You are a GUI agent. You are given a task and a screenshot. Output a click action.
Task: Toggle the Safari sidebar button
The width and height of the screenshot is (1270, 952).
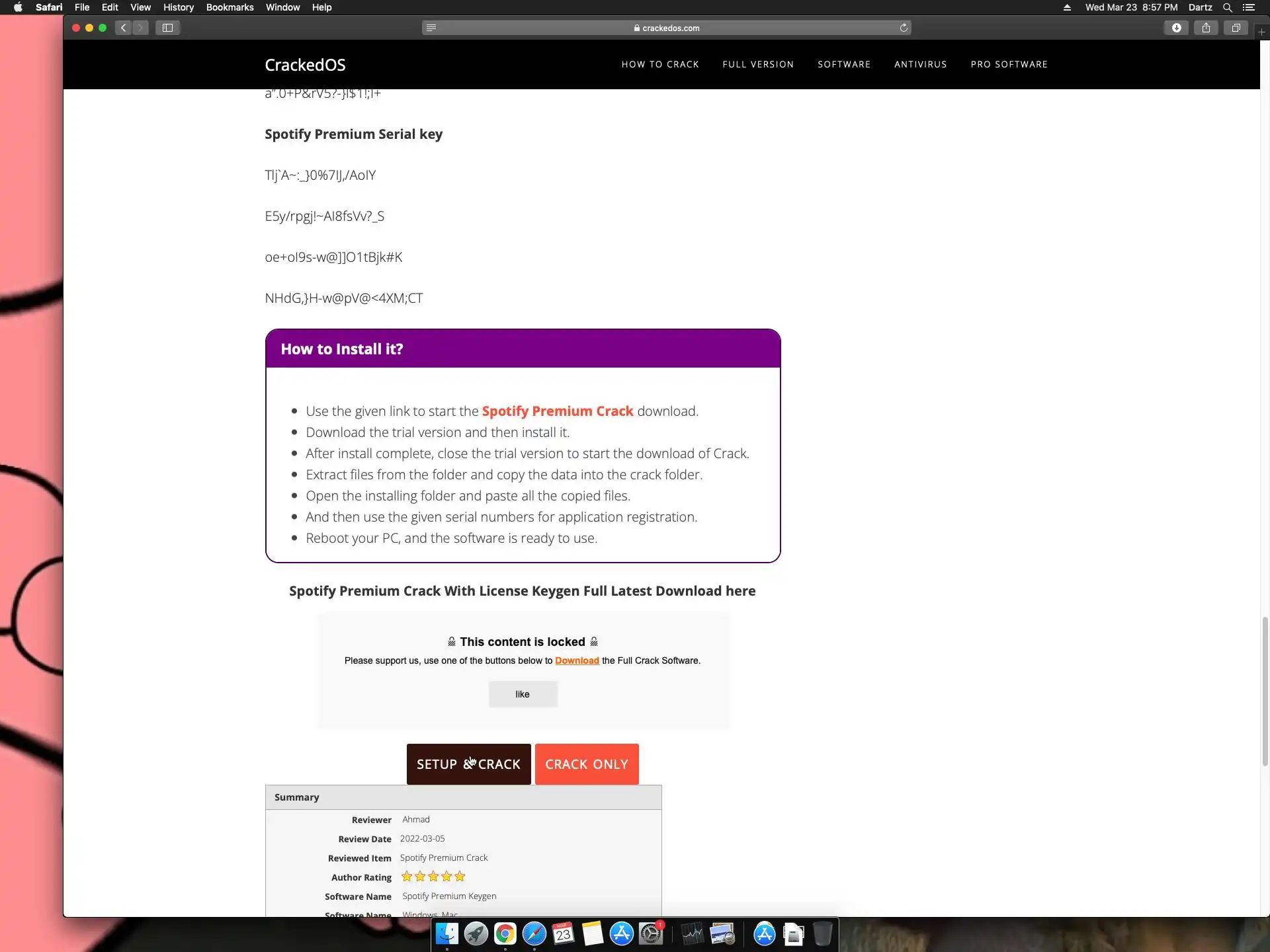click(168, 28)
